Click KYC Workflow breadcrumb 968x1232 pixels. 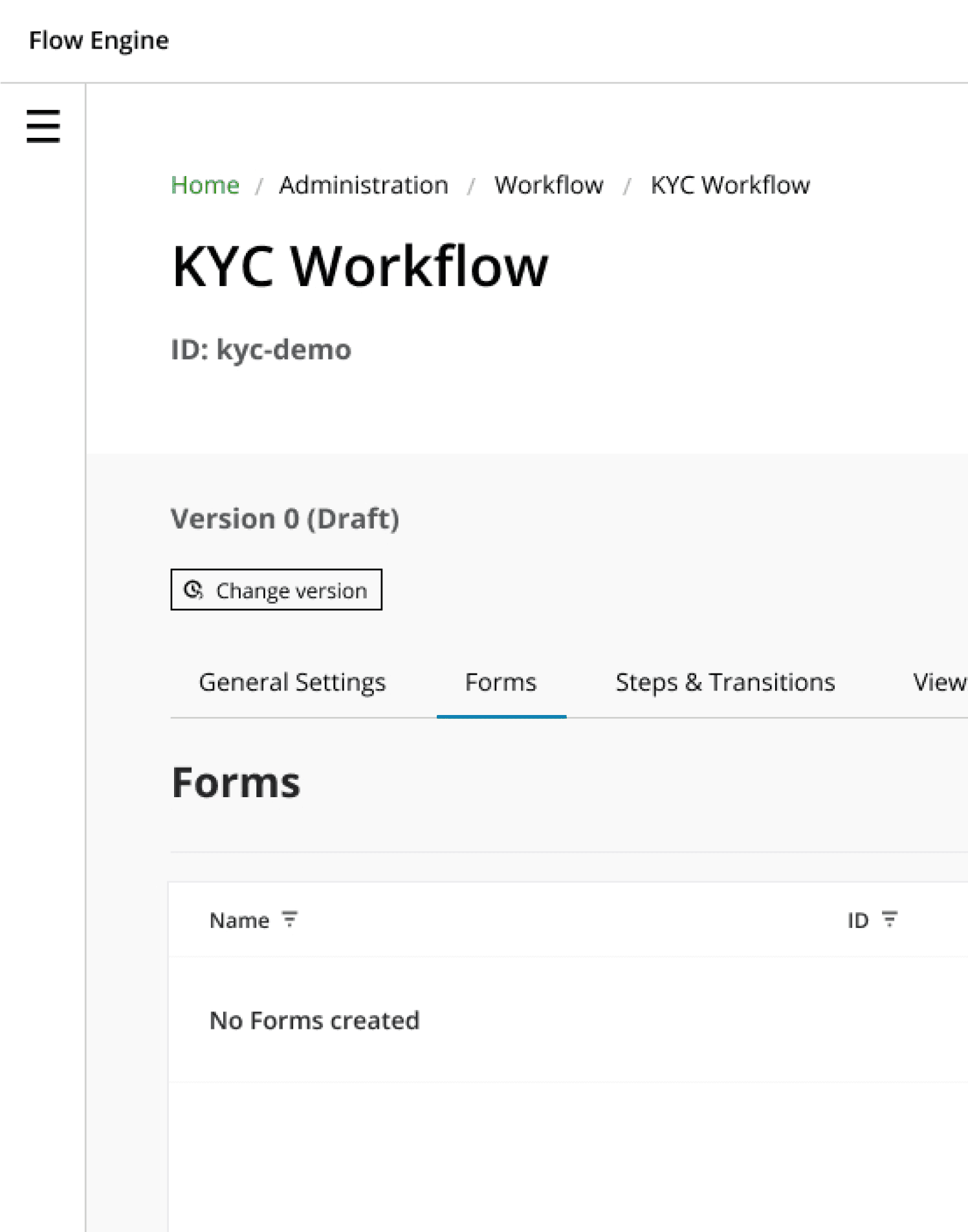coord(730,185)
